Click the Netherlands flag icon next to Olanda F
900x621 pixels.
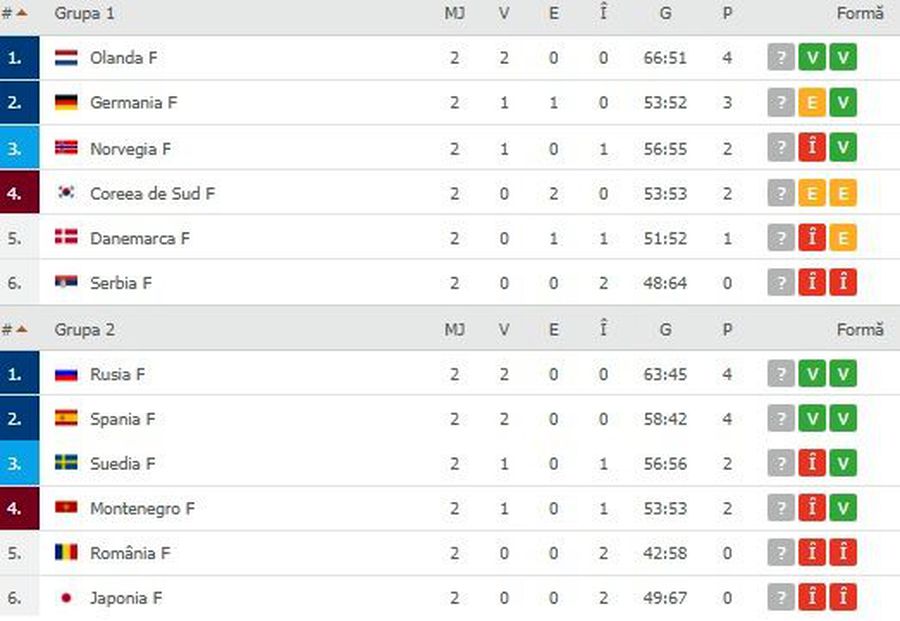point(66,57)
